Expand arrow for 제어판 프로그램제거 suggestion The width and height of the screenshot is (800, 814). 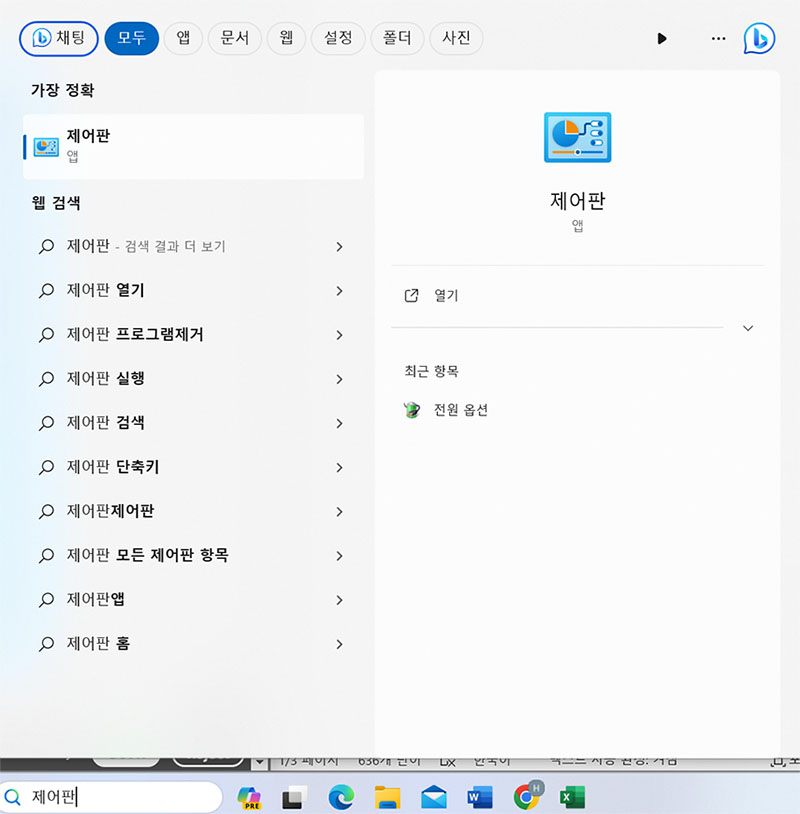(x=340, y=335)
